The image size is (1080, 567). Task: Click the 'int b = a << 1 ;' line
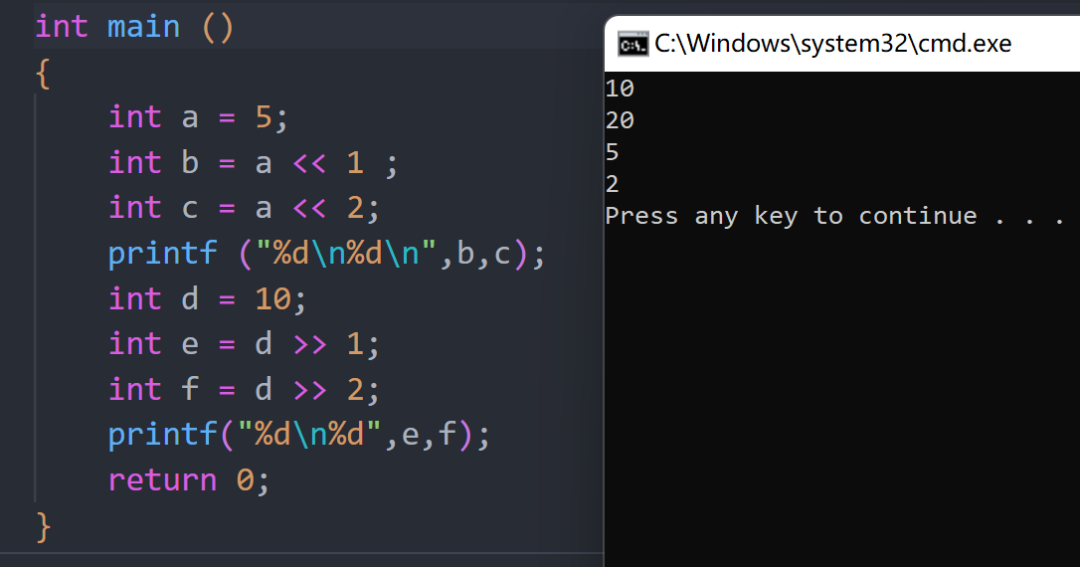click(253, 163)
